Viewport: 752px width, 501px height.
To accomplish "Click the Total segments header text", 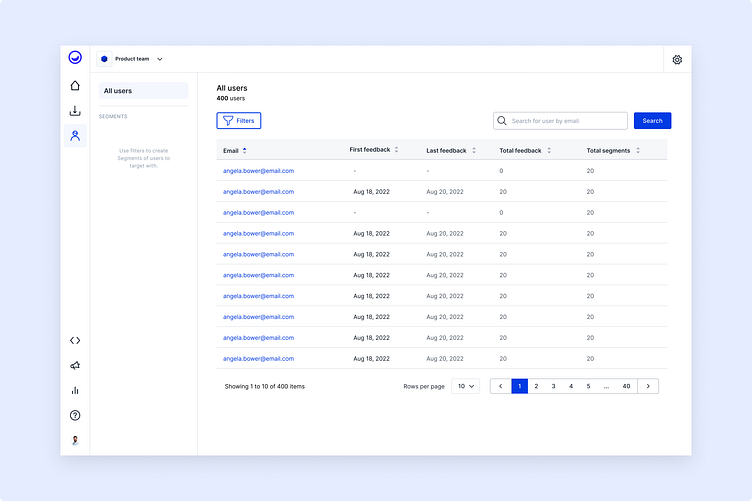I will pyautogui.click(x=608, y=151).
